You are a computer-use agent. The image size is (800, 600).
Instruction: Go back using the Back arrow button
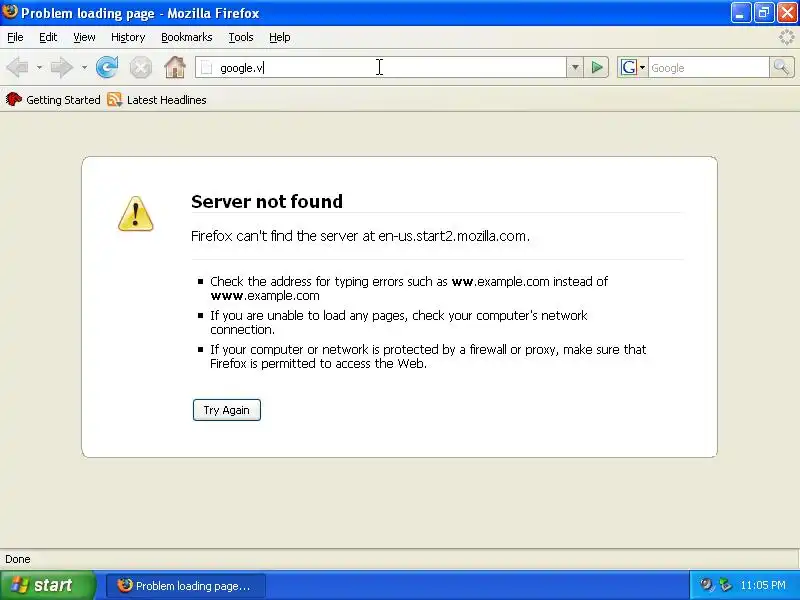pos(18,67)
